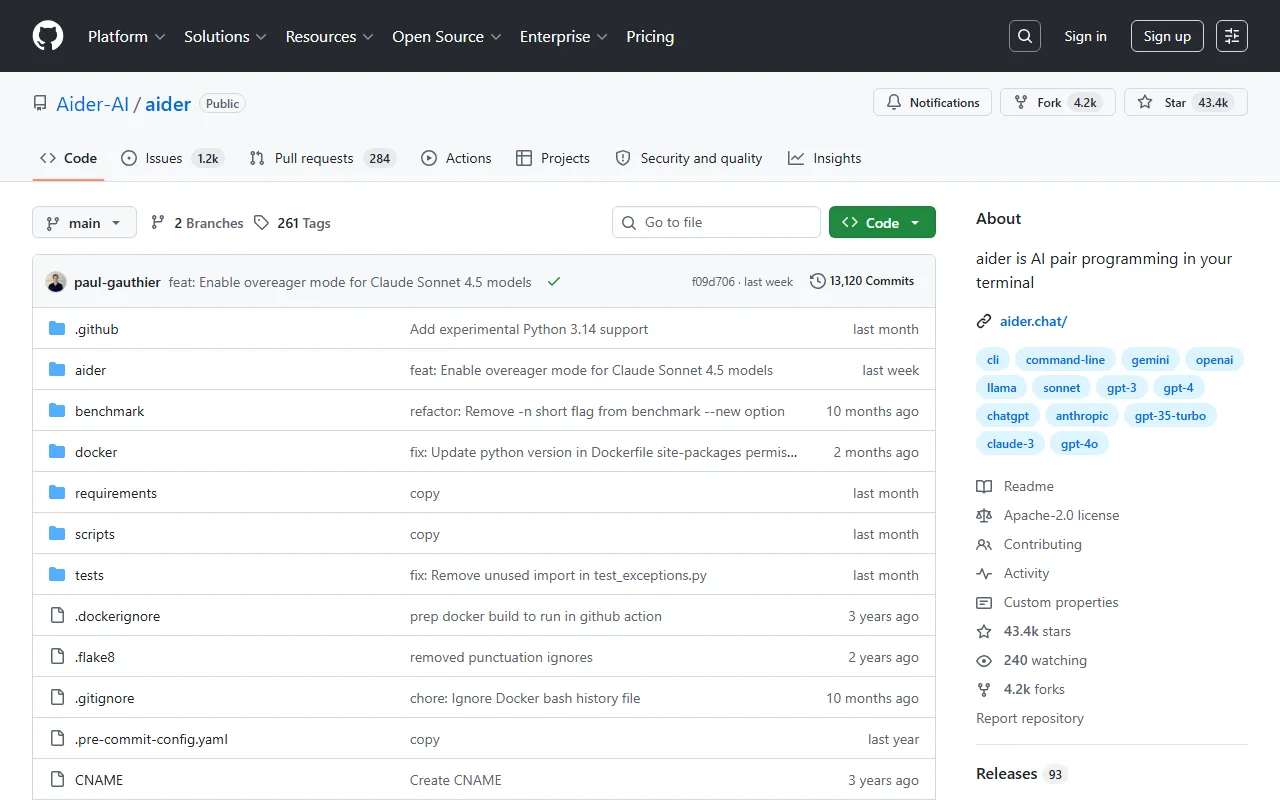Viewport: 1280px width, 800px height.
Task: Open the .github folder
Action: pos(96,329)
